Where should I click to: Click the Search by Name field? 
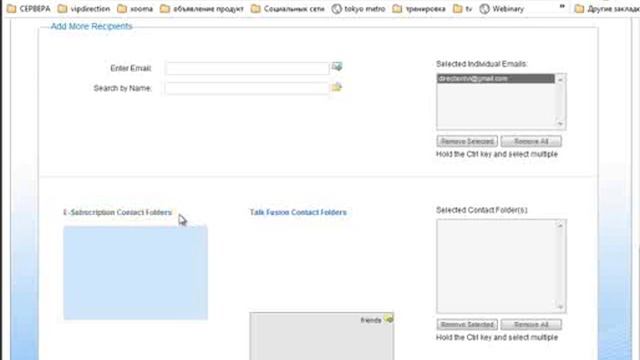point(247,88)
